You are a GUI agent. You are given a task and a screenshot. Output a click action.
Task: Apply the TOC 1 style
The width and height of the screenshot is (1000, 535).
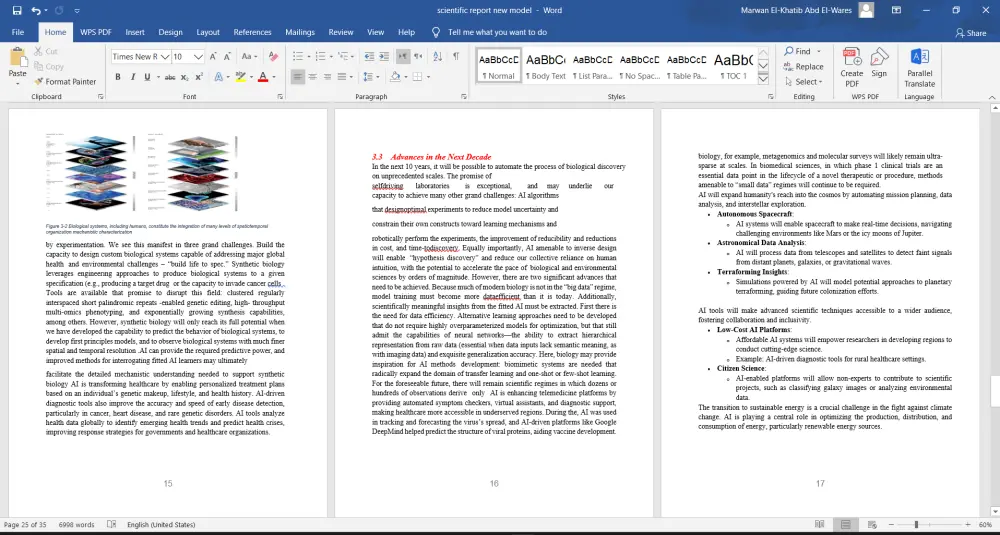coord(733,66)
